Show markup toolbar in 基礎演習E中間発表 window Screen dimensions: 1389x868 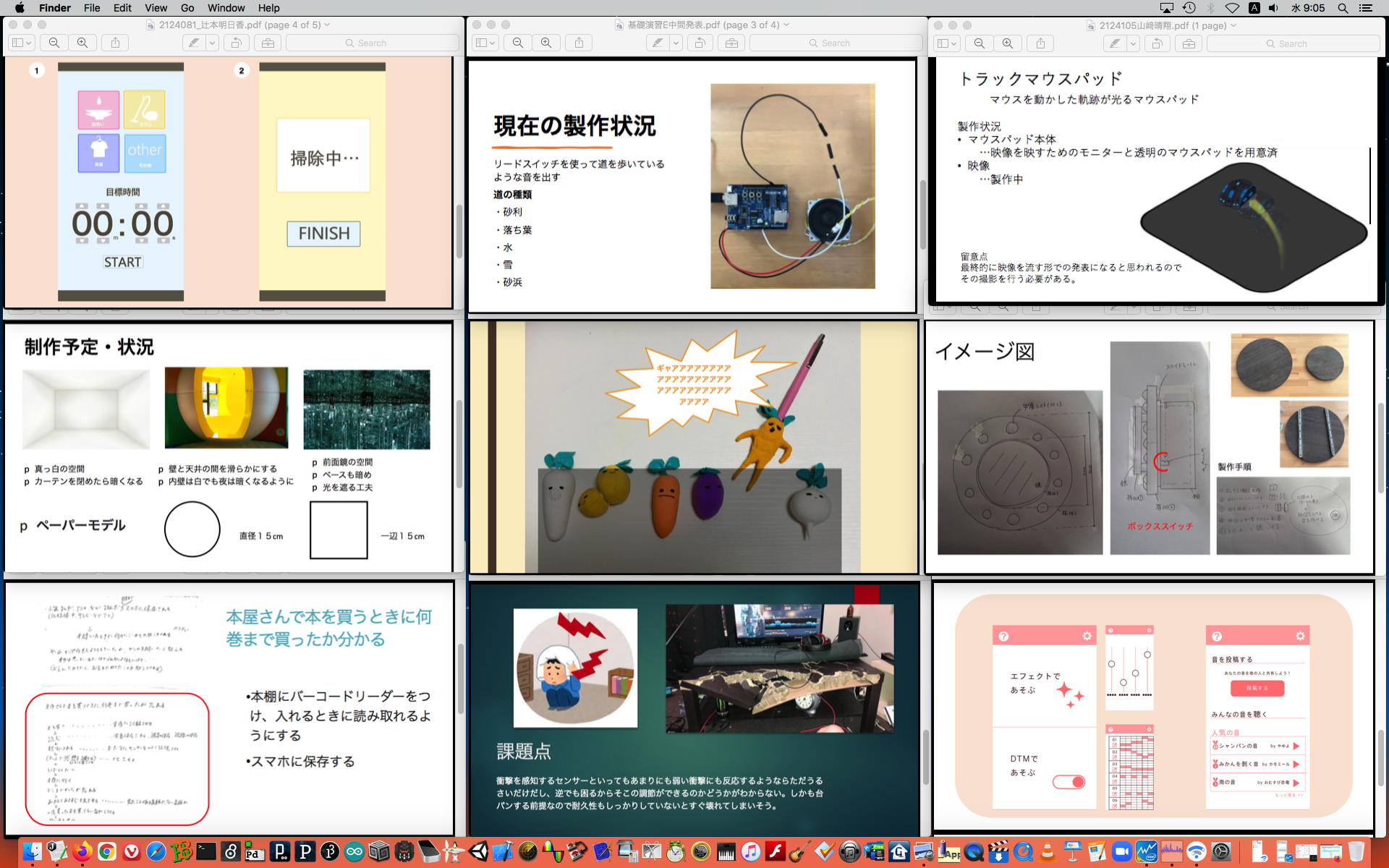click(x=731, y=43)
